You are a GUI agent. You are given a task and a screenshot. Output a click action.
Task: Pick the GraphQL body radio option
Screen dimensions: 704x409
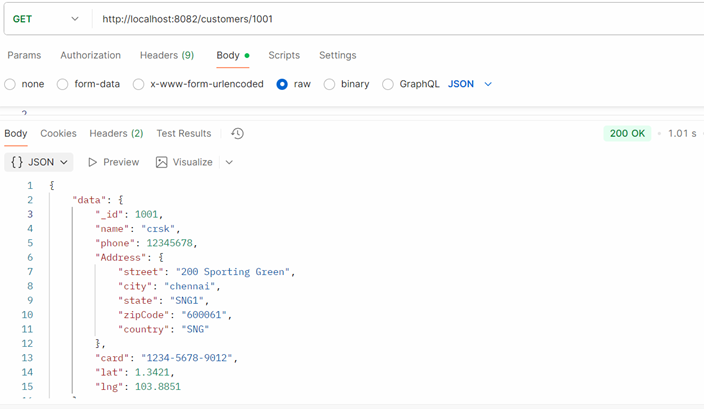(388, 84)
